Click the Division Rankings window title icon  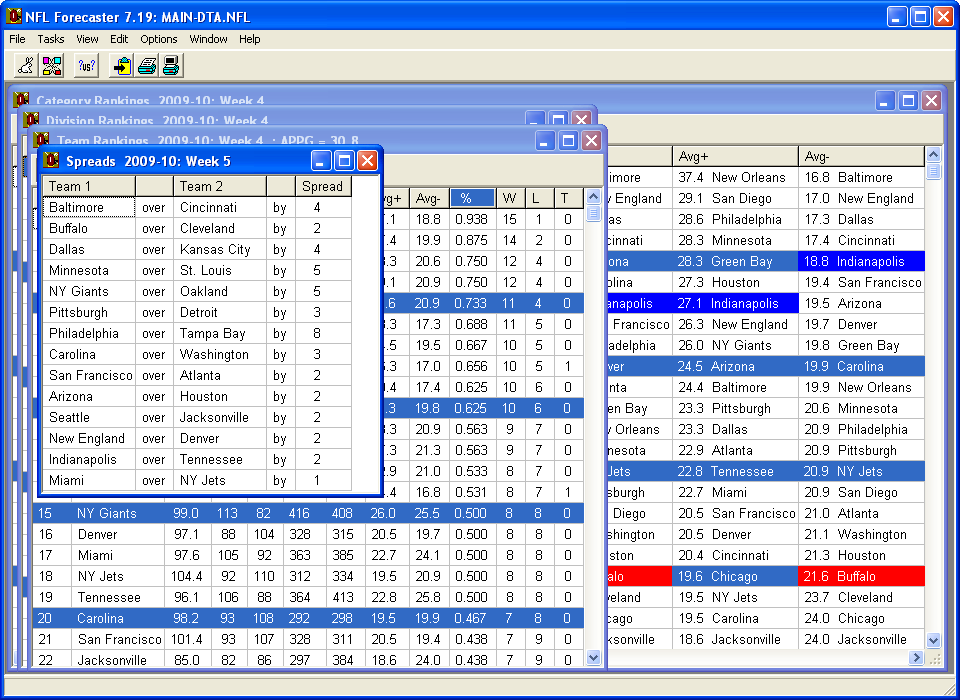31,119
